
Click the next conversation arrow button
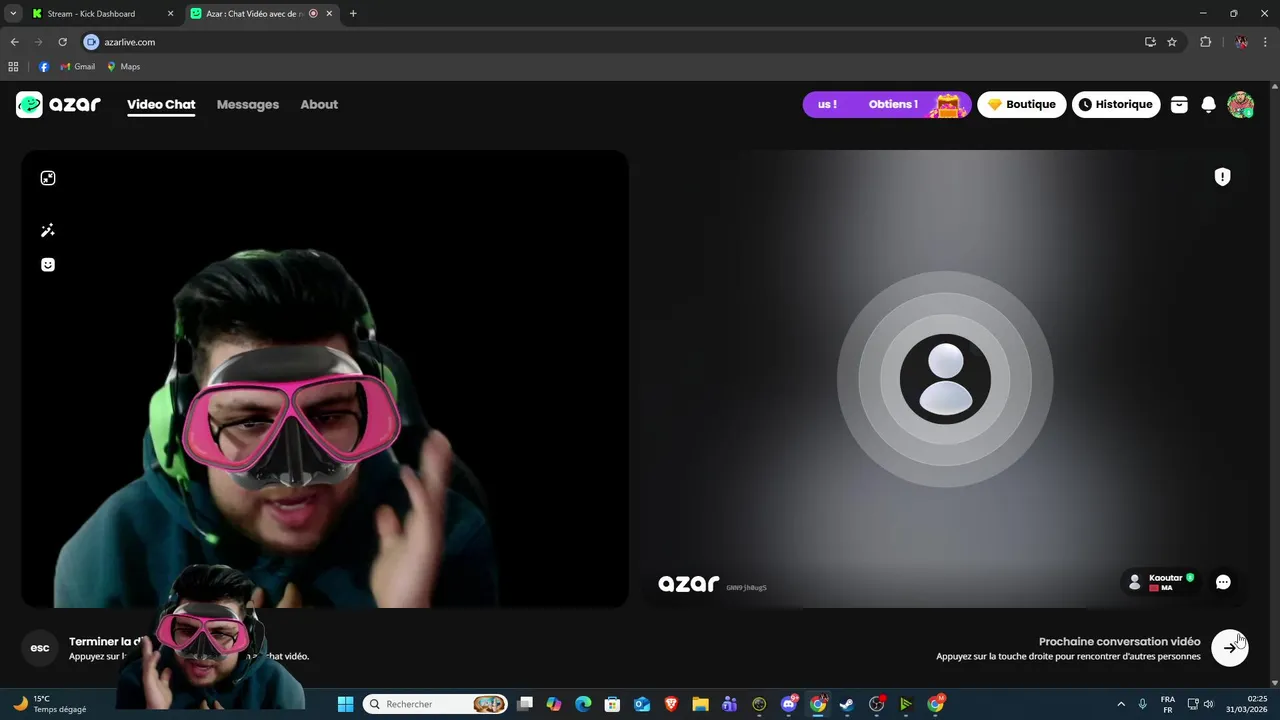point(1229,648)
